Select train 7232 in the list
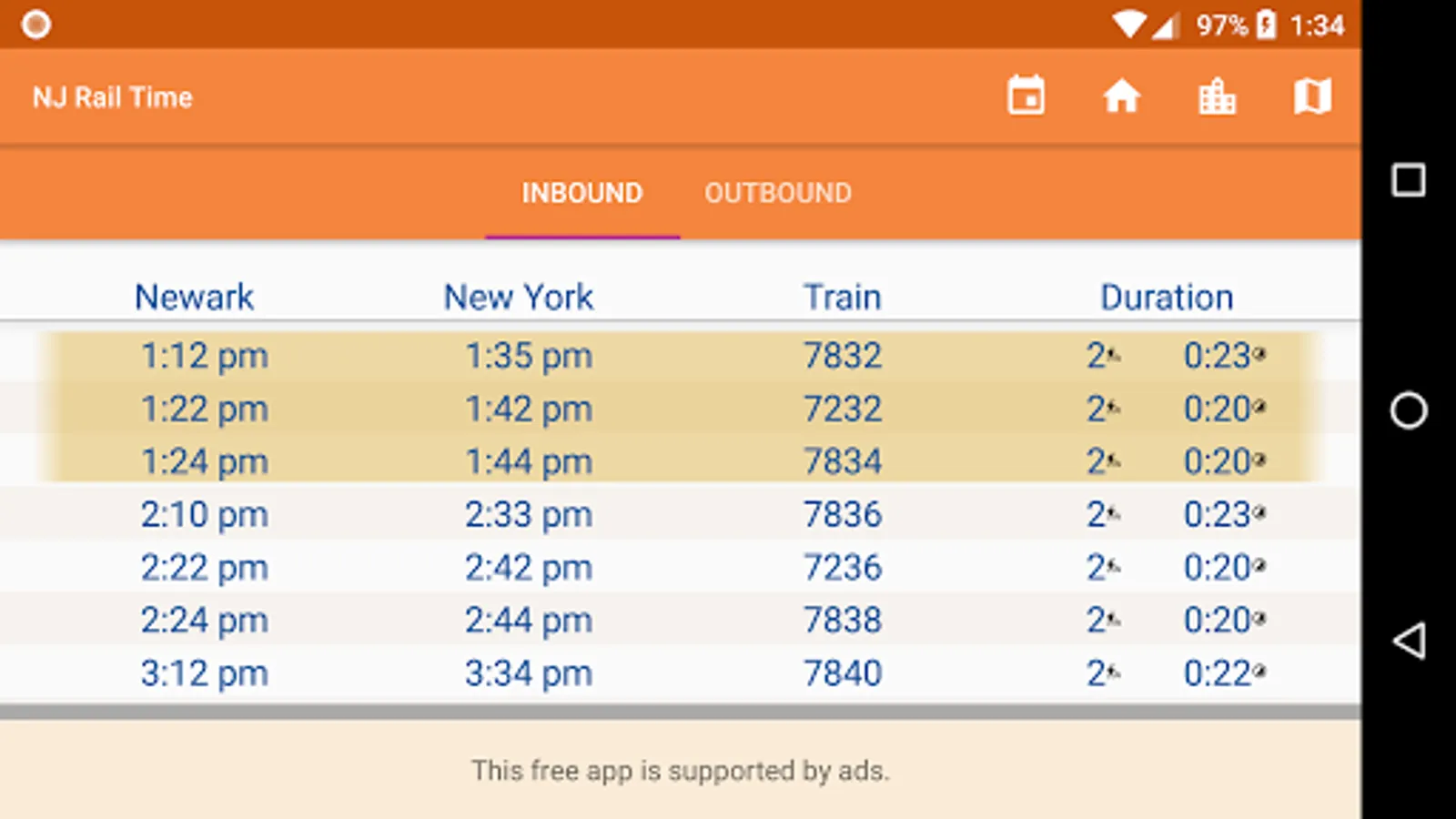This screenshot has width=1456, height=819. pos(843,409)
